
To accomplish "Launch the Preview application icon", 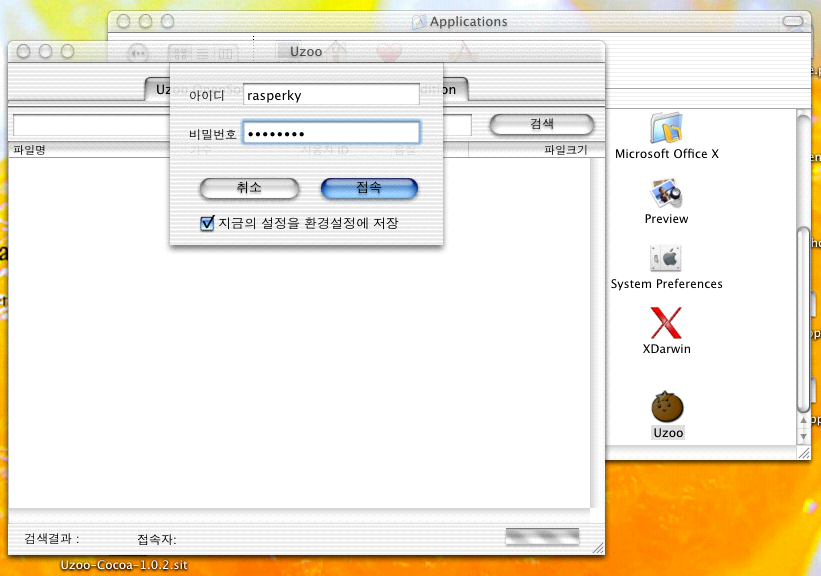I will pyautogui.click(x=666, y=193).
